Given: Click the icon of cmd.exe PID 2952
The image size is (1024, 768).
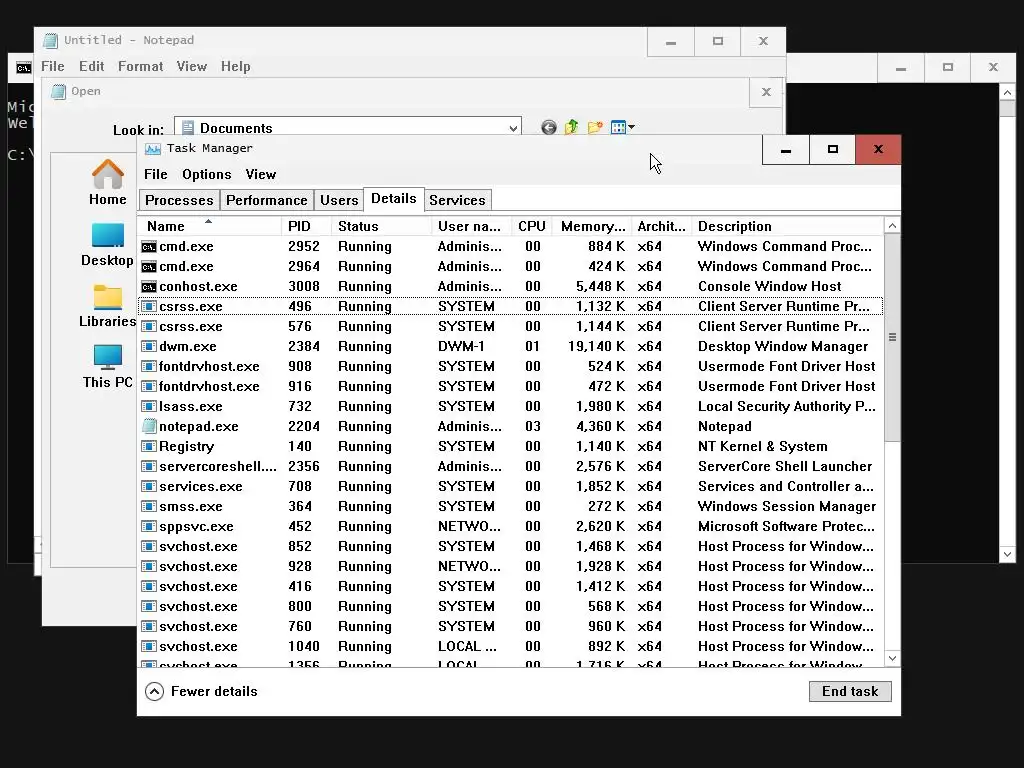Looking at the screenshot, I should [149, 247].
